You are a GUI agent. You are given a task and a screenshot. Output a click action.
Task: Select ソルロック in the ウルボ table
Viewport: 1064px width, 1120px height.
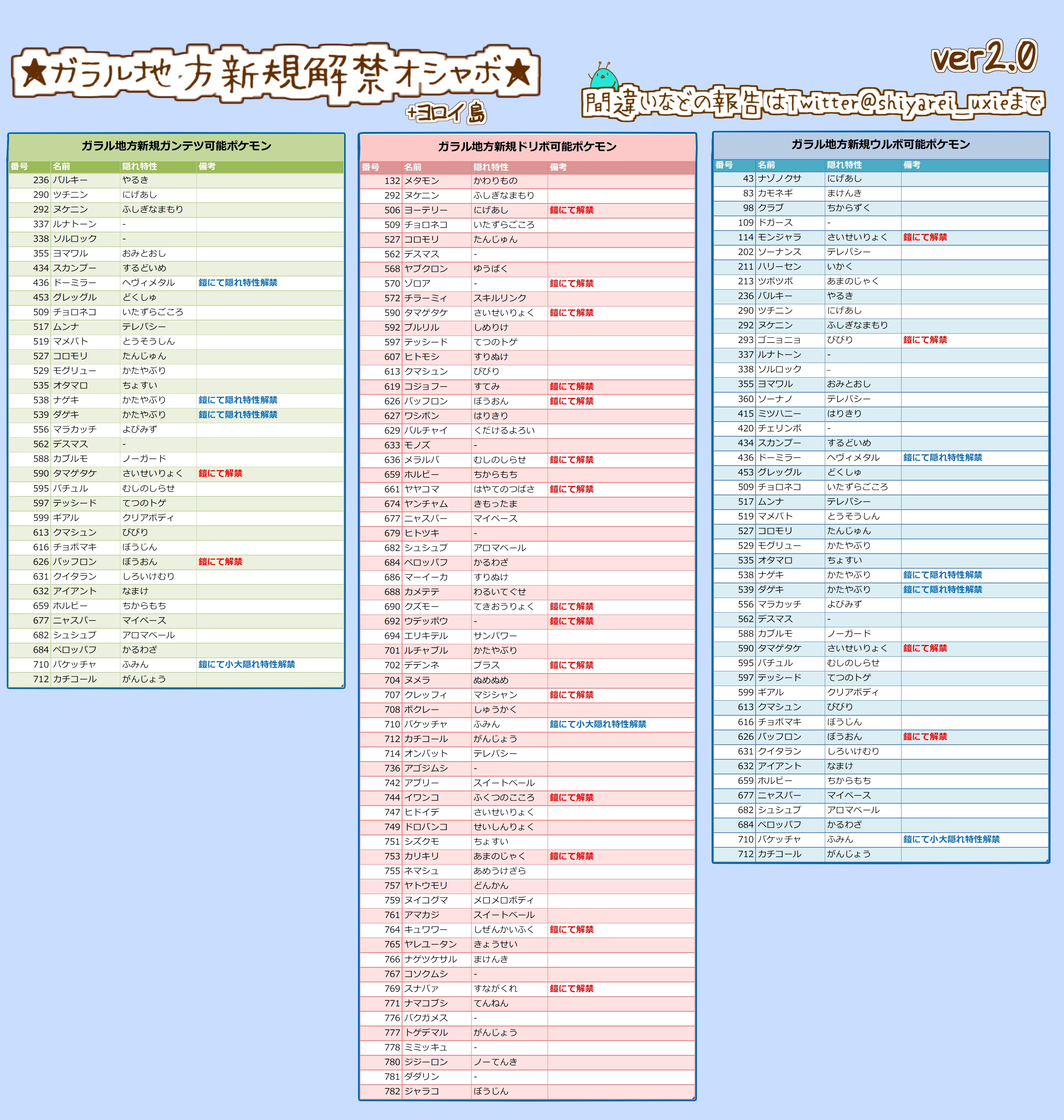(x=779, y=369)
